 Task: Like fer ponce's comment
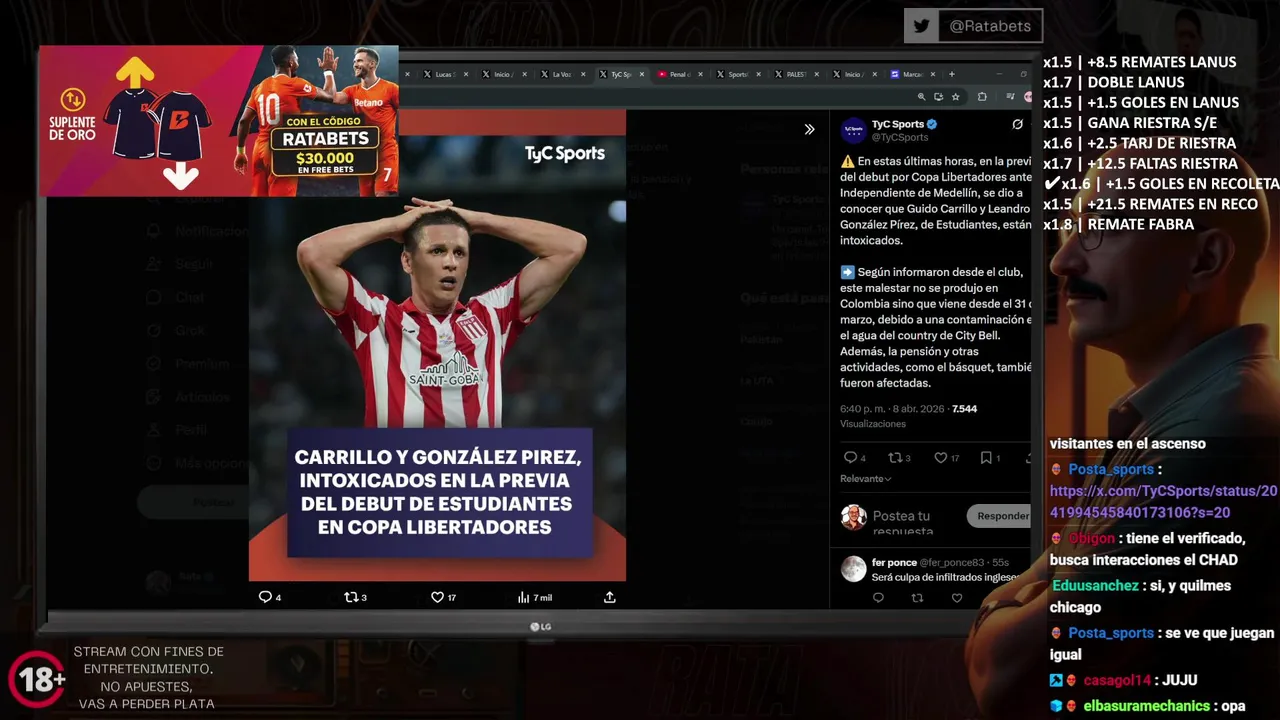[957, 598]
